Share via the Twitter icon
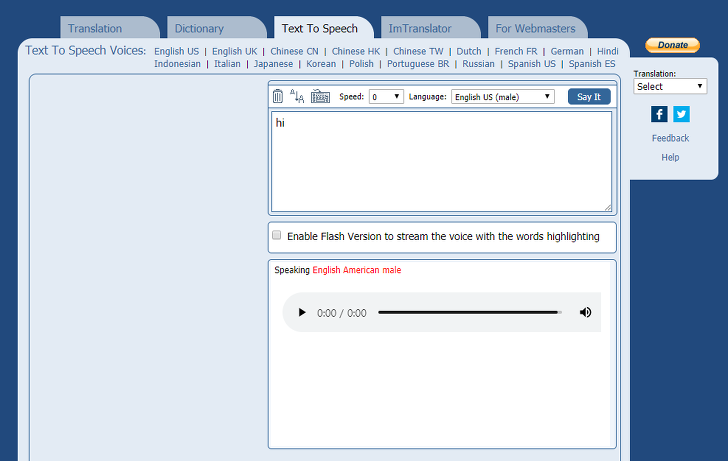 (681, 114)
